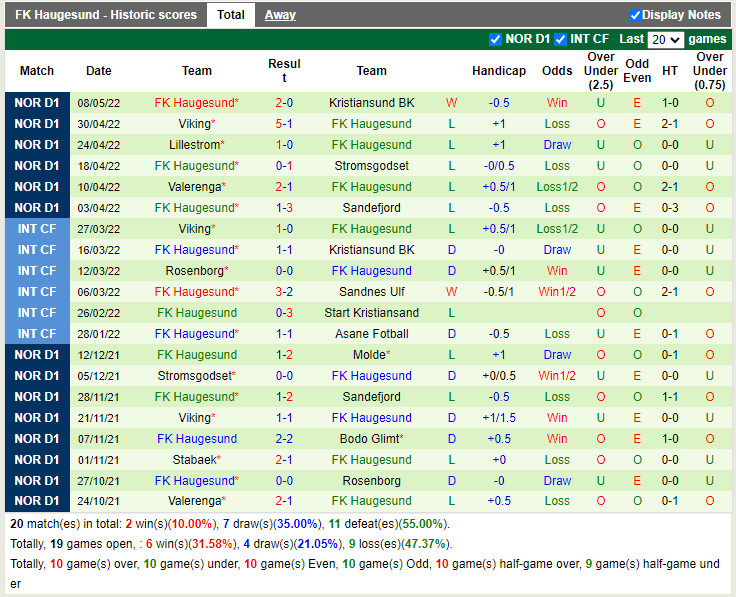Open the Last 20 games dropdown
The width and height of the screenshot is (736, 597).
coord(665,39)
